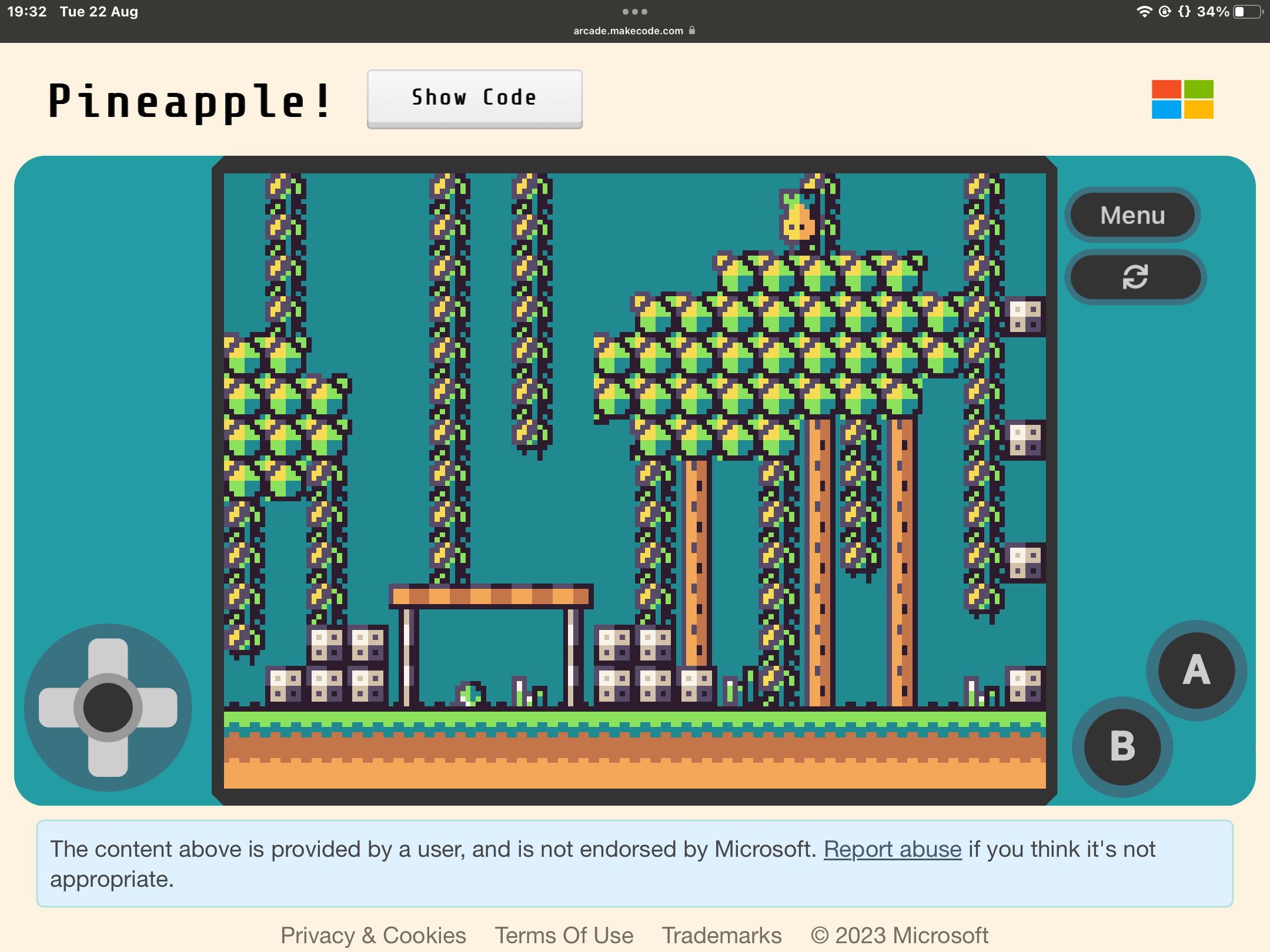This screenshot has width=1270, height=952.
Task: Open the Report abuse link
Action: 892,849
